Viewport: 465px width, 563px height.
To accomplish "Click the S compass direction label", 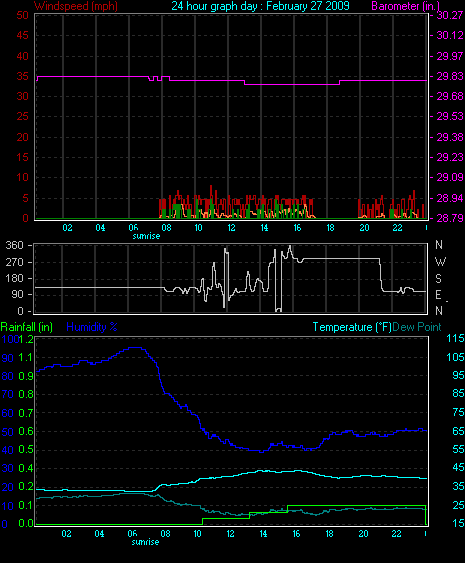I will coord(438,278).
